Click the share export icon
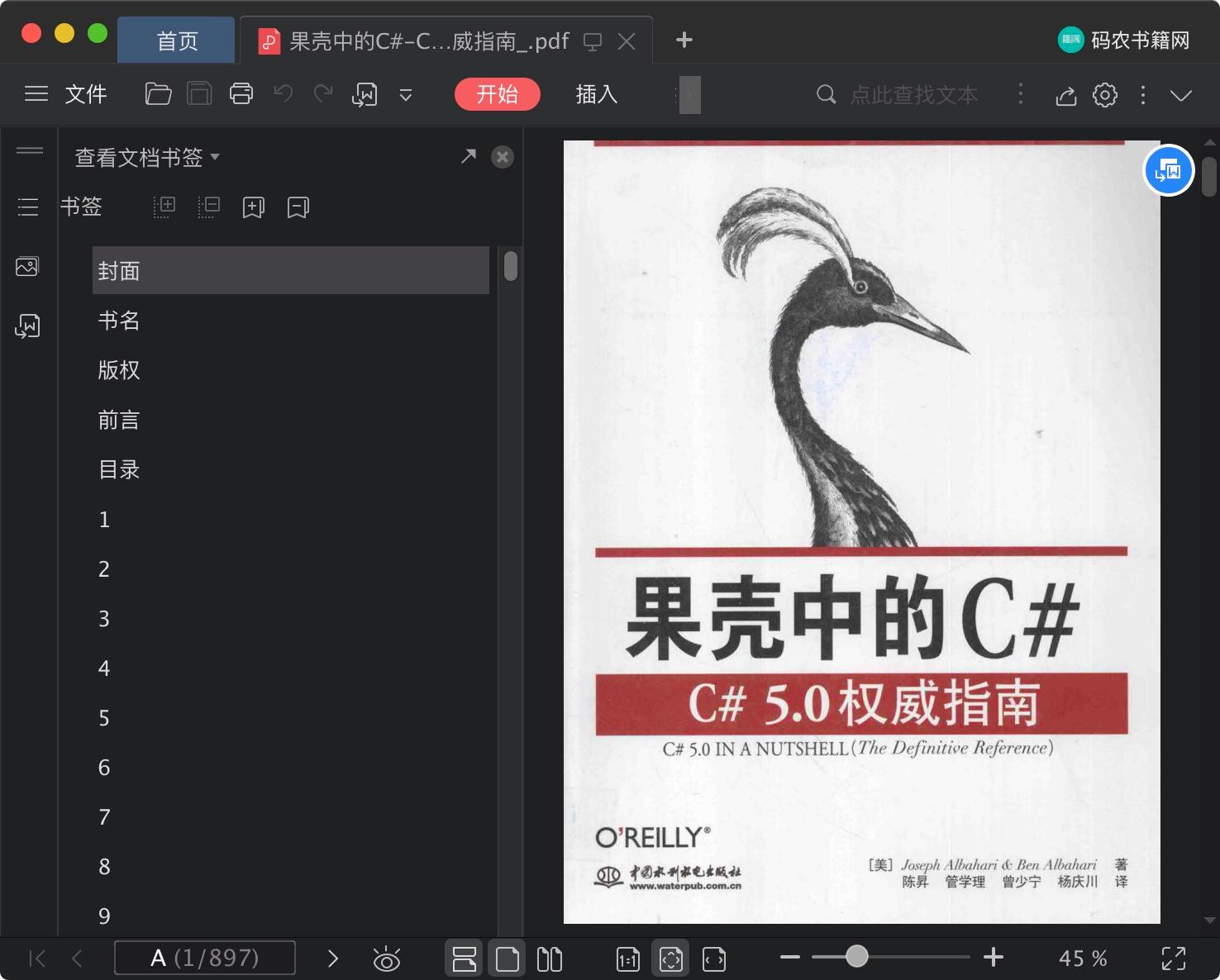 [1066, 95]
